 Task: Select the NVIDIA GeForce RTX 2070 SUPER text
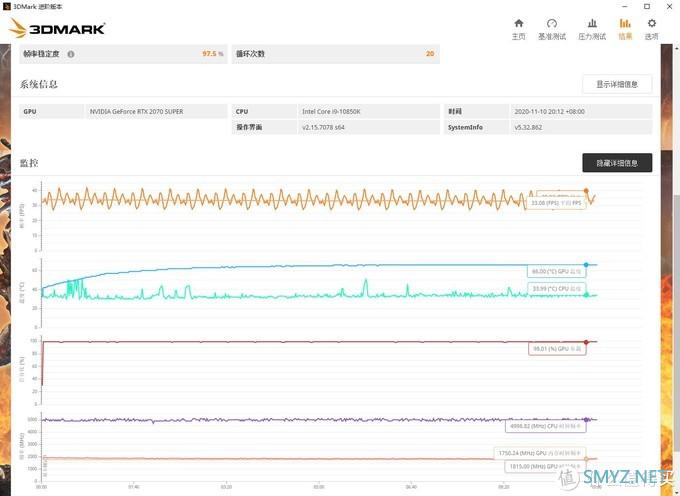pyautogui.click(x=136, y=111)
